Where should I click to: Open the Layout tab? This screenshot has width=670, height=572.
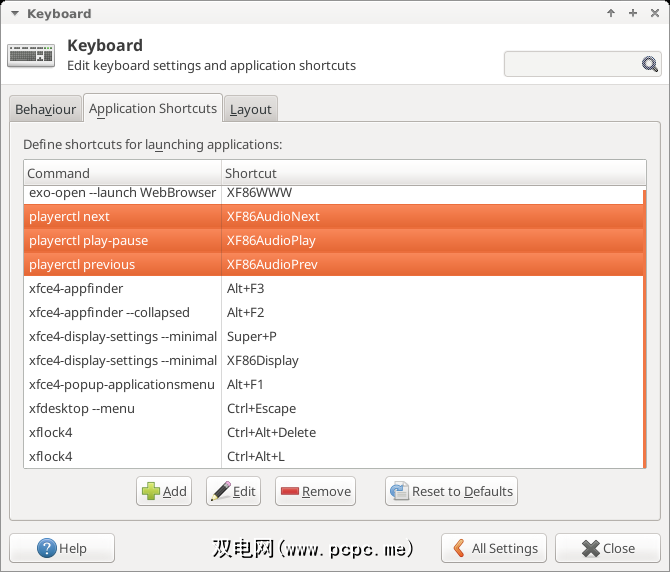250,109
